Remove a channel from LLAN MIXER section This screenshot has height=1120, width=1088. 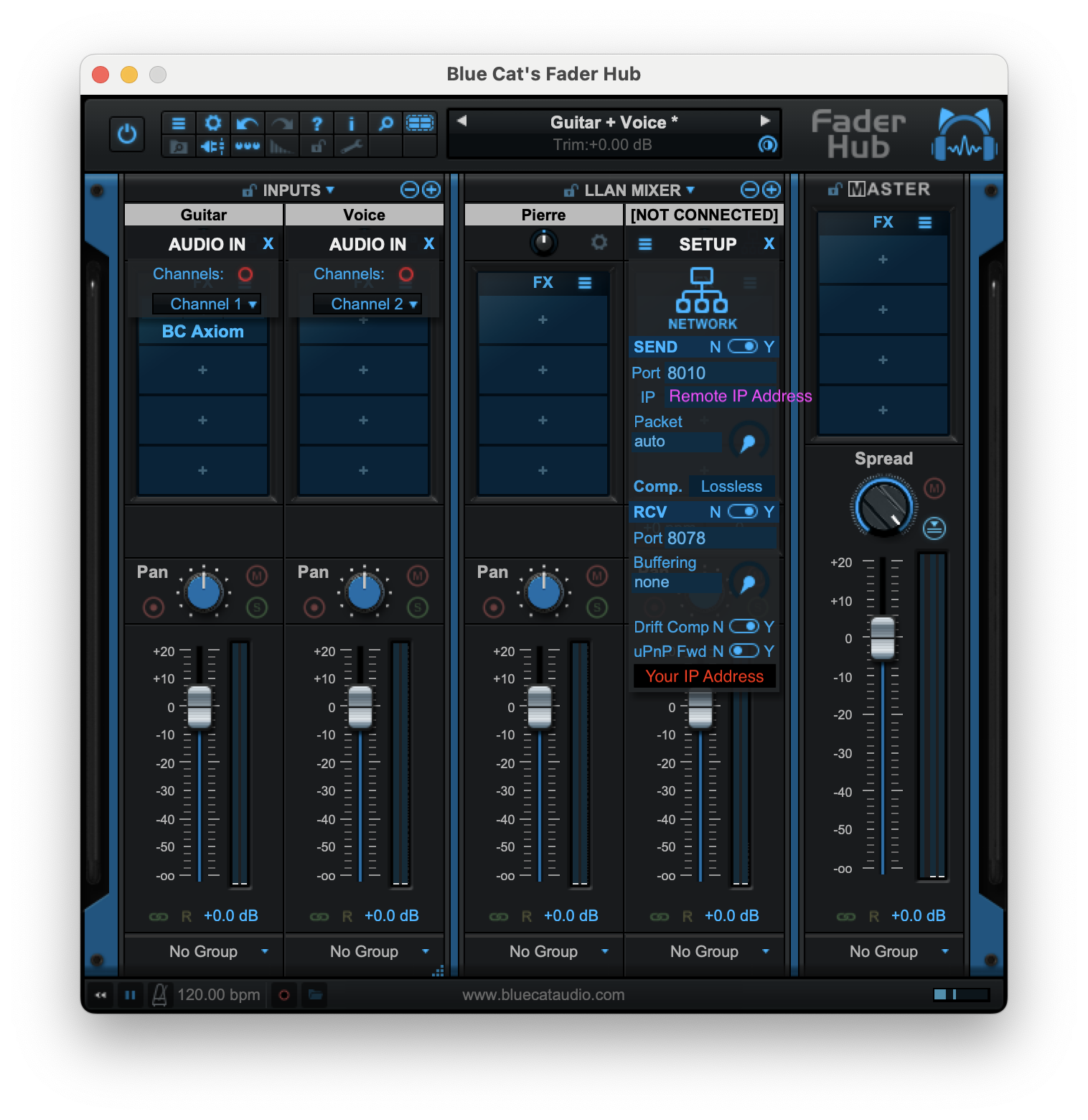pyautogui.click(x=749, y=190)
